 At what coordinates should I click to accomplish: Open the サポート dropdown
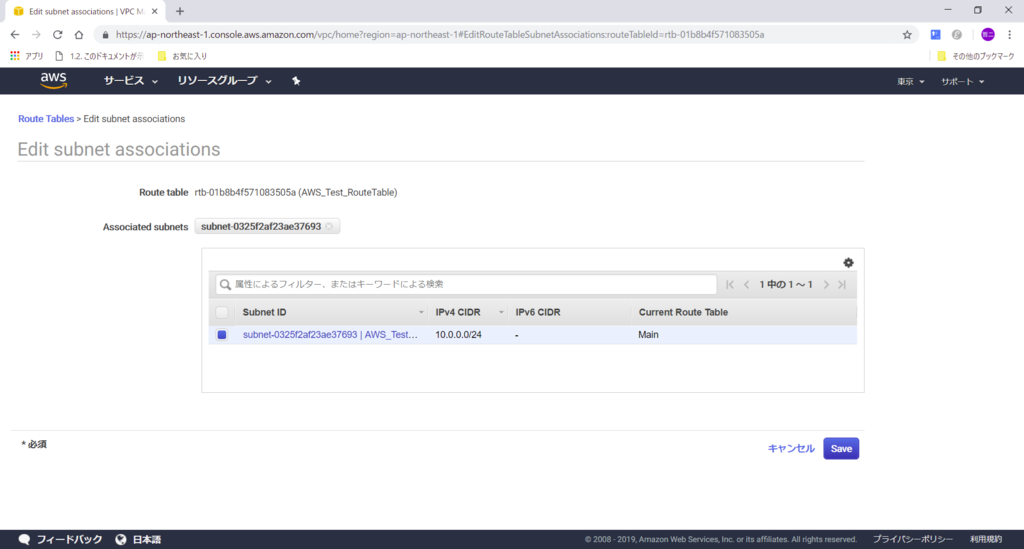click(963, 82)
